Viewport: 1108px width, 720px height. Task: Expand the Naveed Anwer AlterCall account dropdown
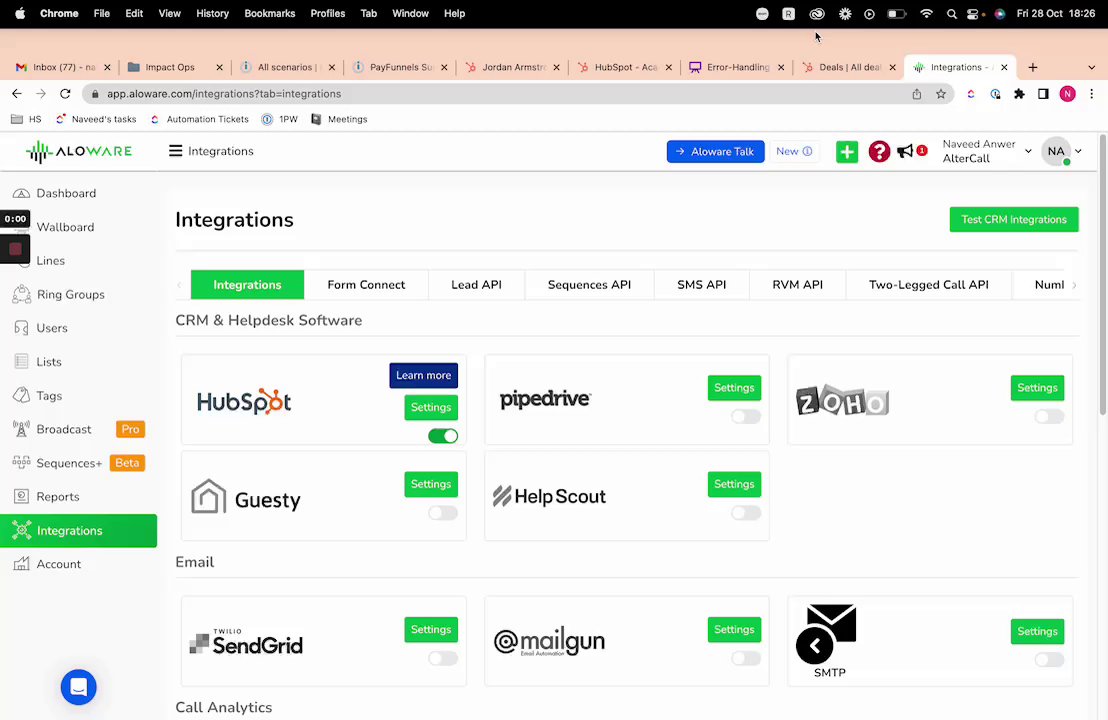point(986,151)
